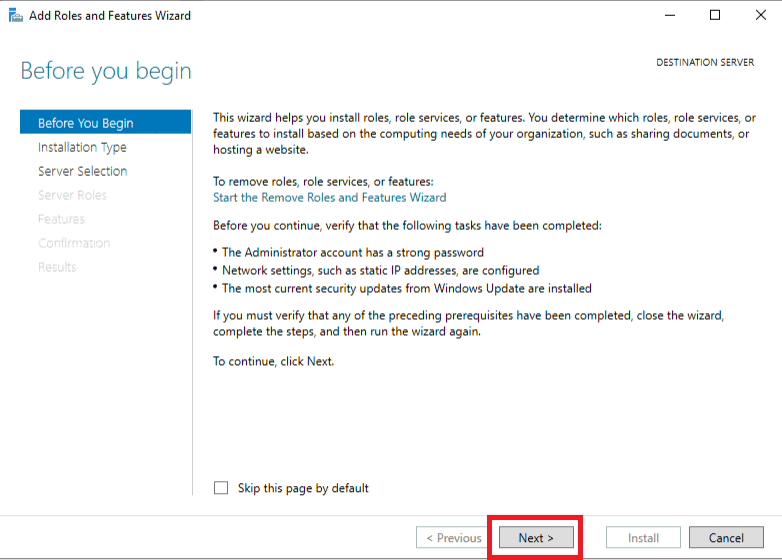This screenshot has width=782, height=560.
Task: Click the Next button
Action: tap(536, 538)
